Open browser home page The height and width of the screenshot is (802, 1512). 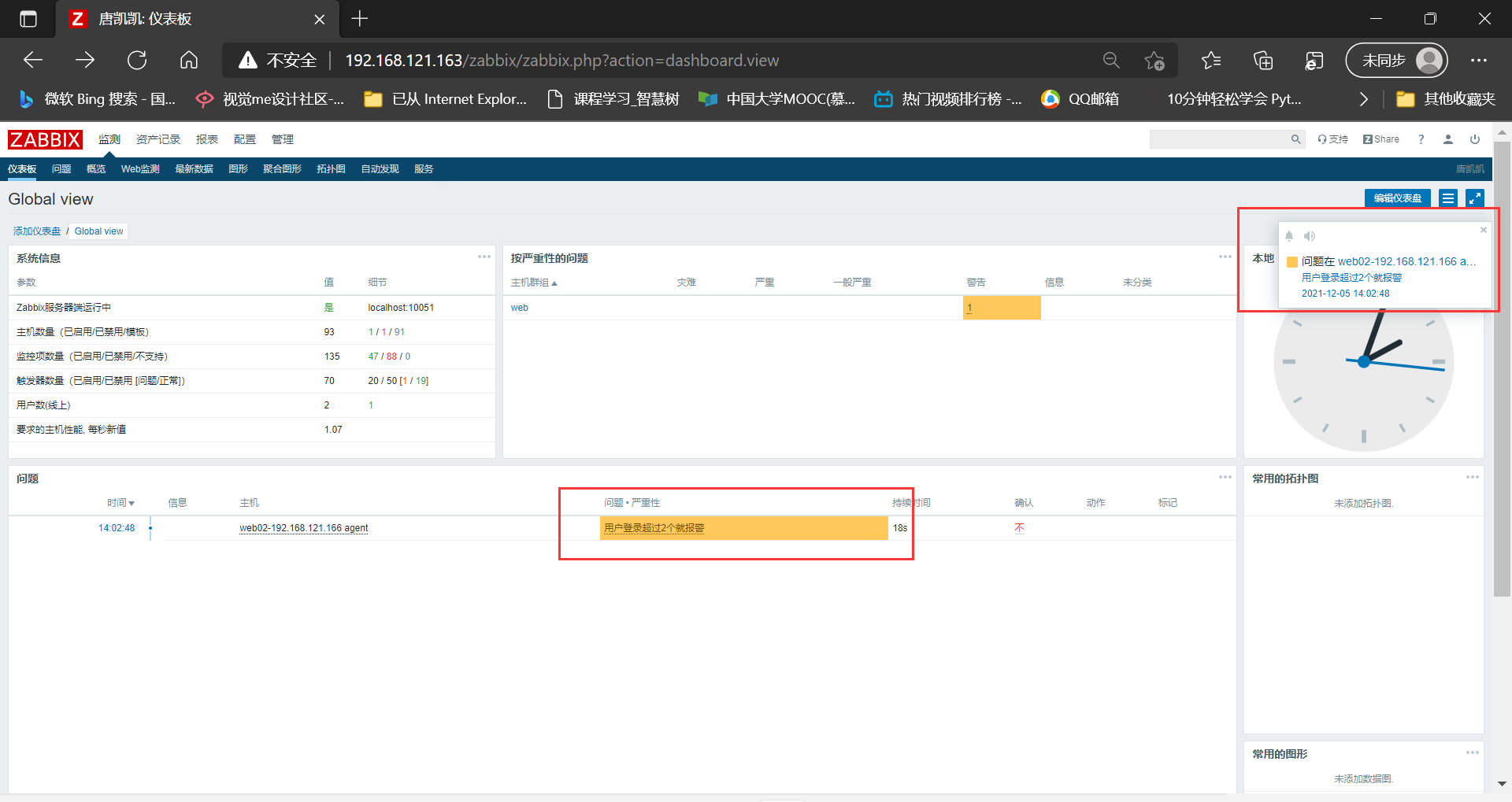point(189,60)
